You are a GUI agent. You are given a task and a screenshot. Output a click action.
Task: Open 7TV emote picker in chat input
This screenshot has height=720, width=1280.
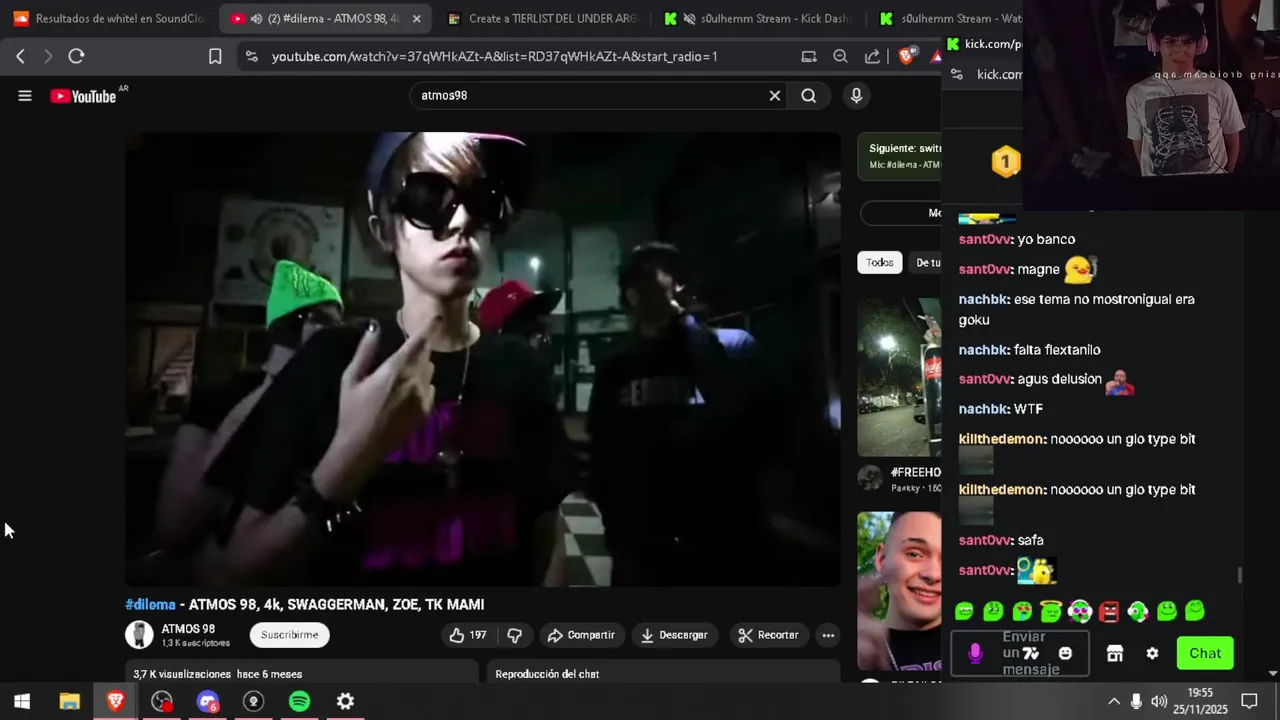coord(1031,653)
